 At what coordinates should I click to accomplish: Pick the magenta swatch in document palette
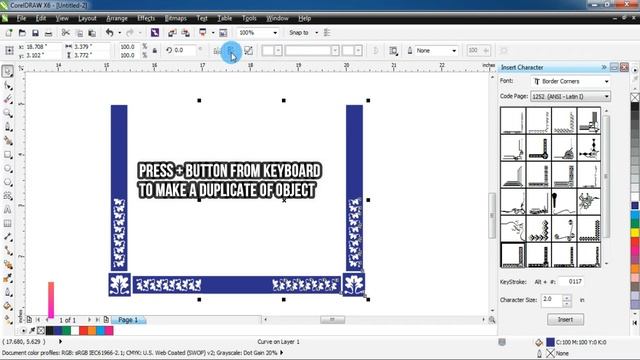pyautogui.click(x=109, y=330)
